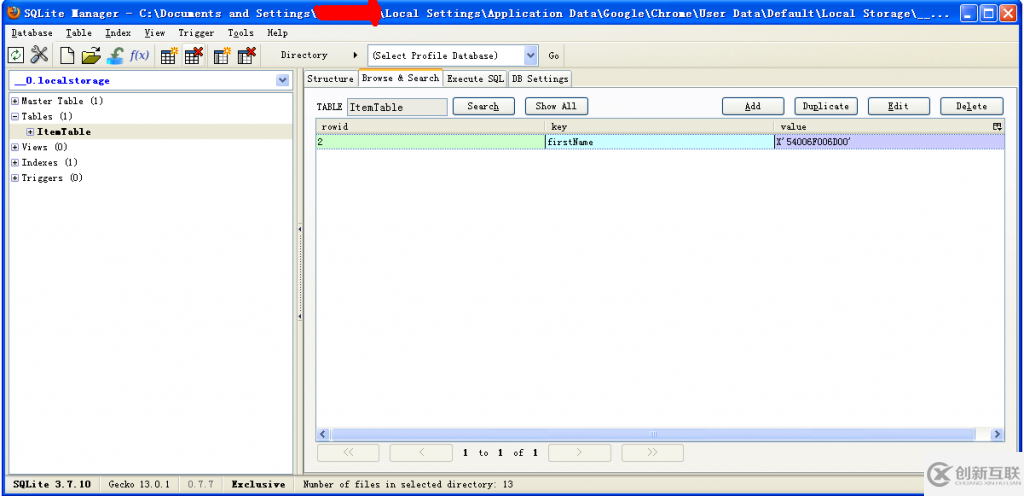Click the Search button

tap(483, 106)
